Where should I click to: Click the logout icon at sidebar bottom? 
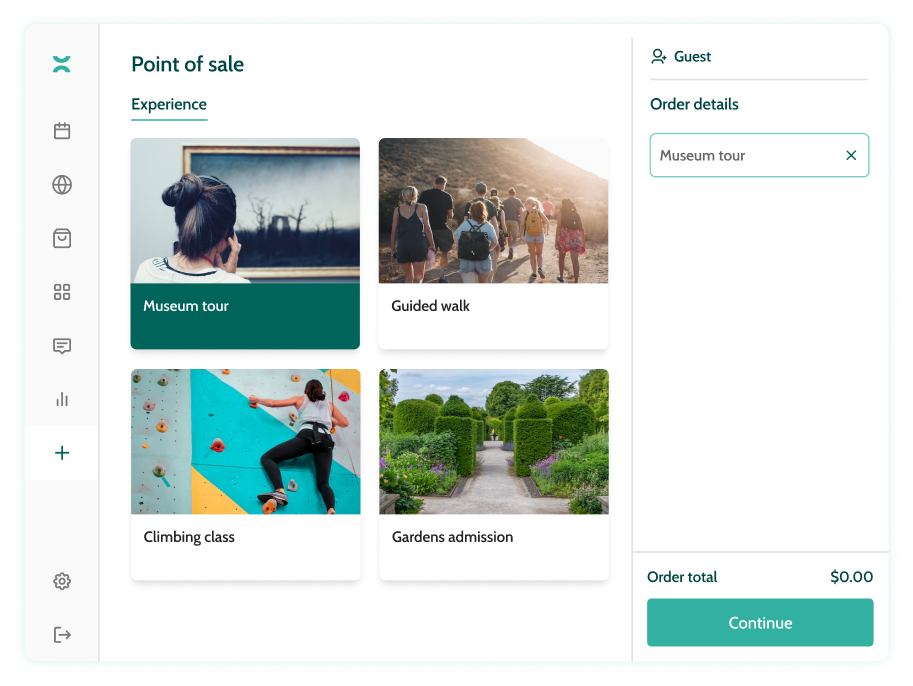point(62,635)
